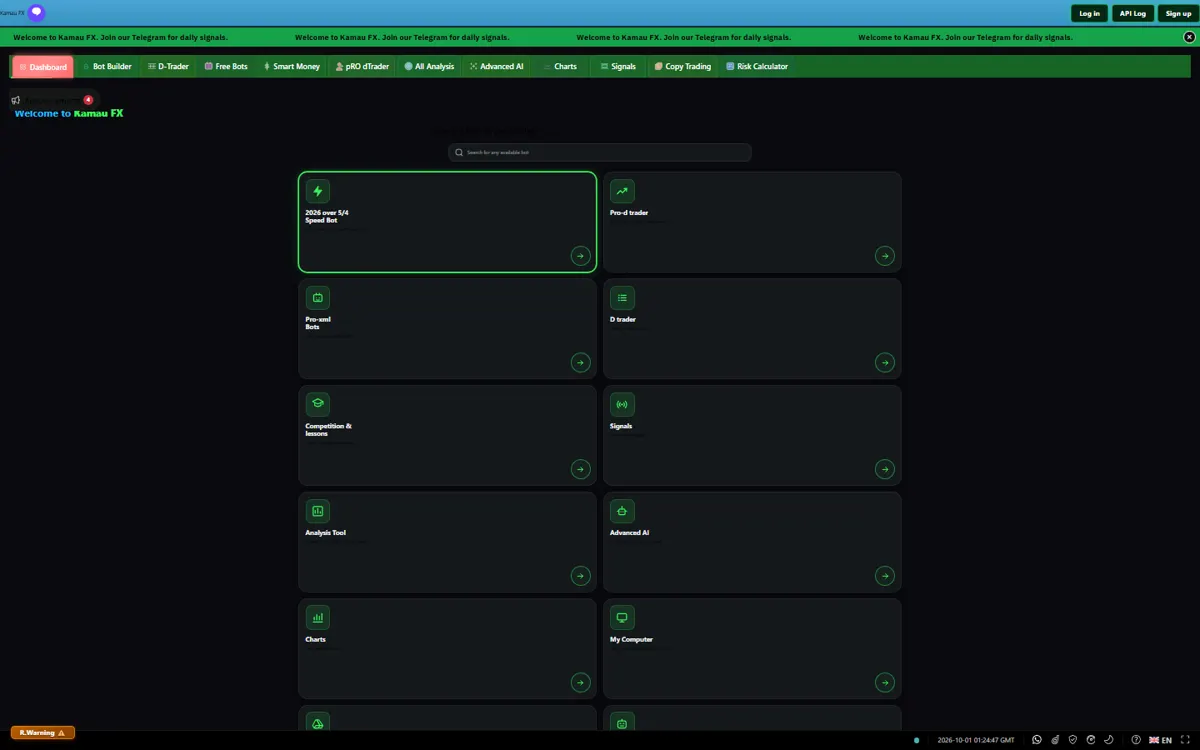Click the Competition & lessons graduation cap icon
The height and width of the screenshot is (750, 1200).
(318, 404)
